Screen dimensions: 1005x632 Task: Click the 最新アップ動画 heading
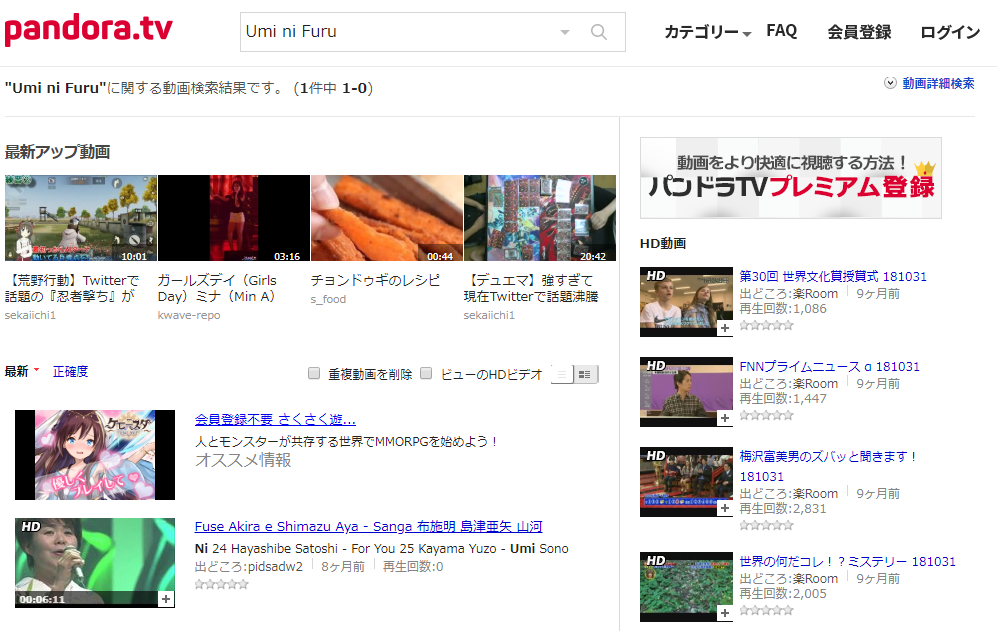coord(58,152)
